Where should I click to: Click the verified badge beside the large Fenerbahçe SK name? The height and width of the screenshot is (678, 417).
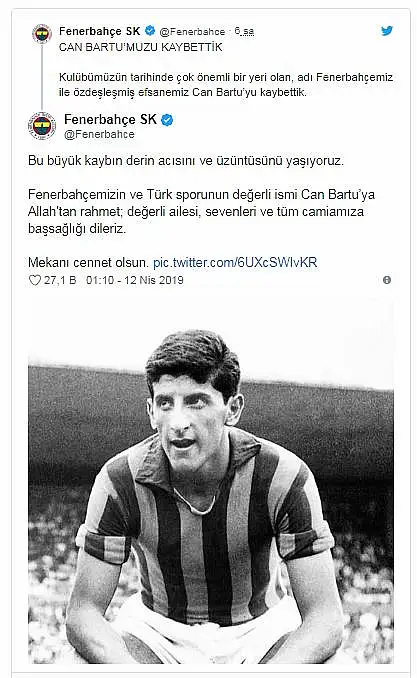click(x=167, y=120)
